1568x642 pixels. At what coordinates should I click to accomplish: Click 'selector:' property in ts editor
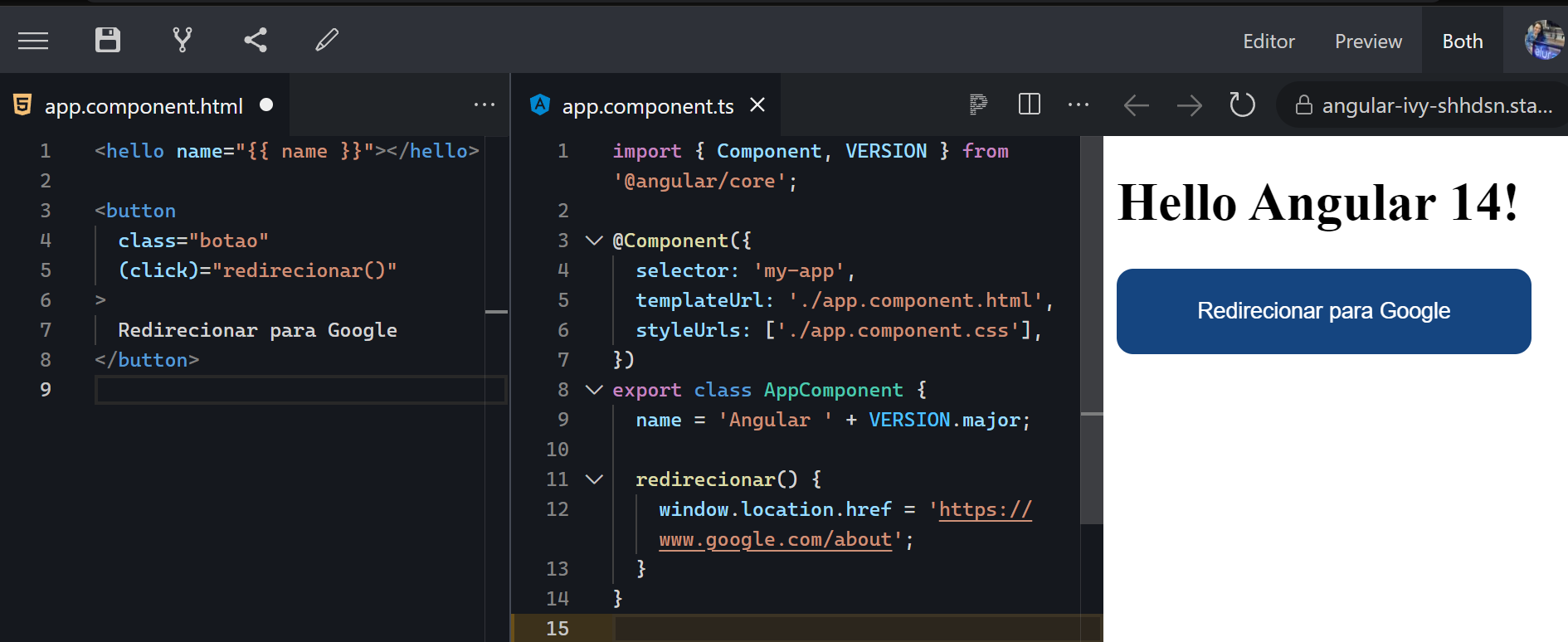687,270
